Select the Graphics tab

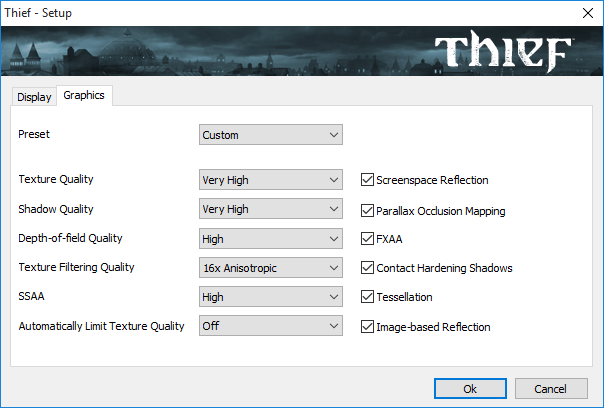(83, 96)
